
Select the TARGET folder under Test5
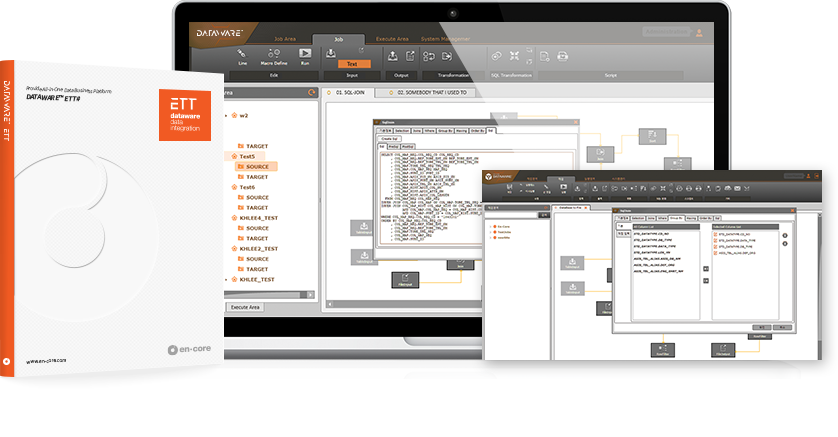coord(253,177)
